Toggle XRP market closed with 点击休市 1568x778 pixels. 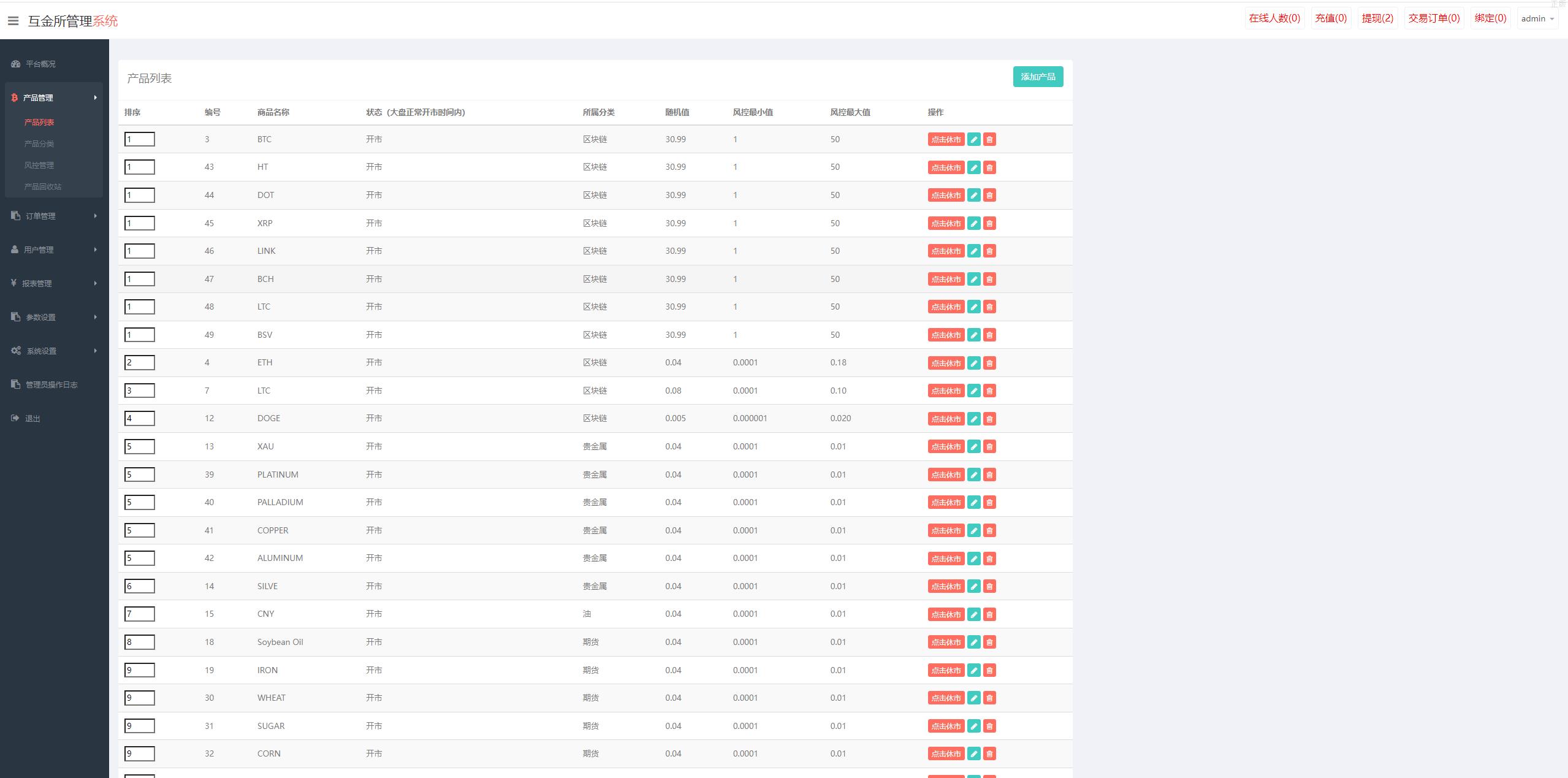click(x=945, y=224)
